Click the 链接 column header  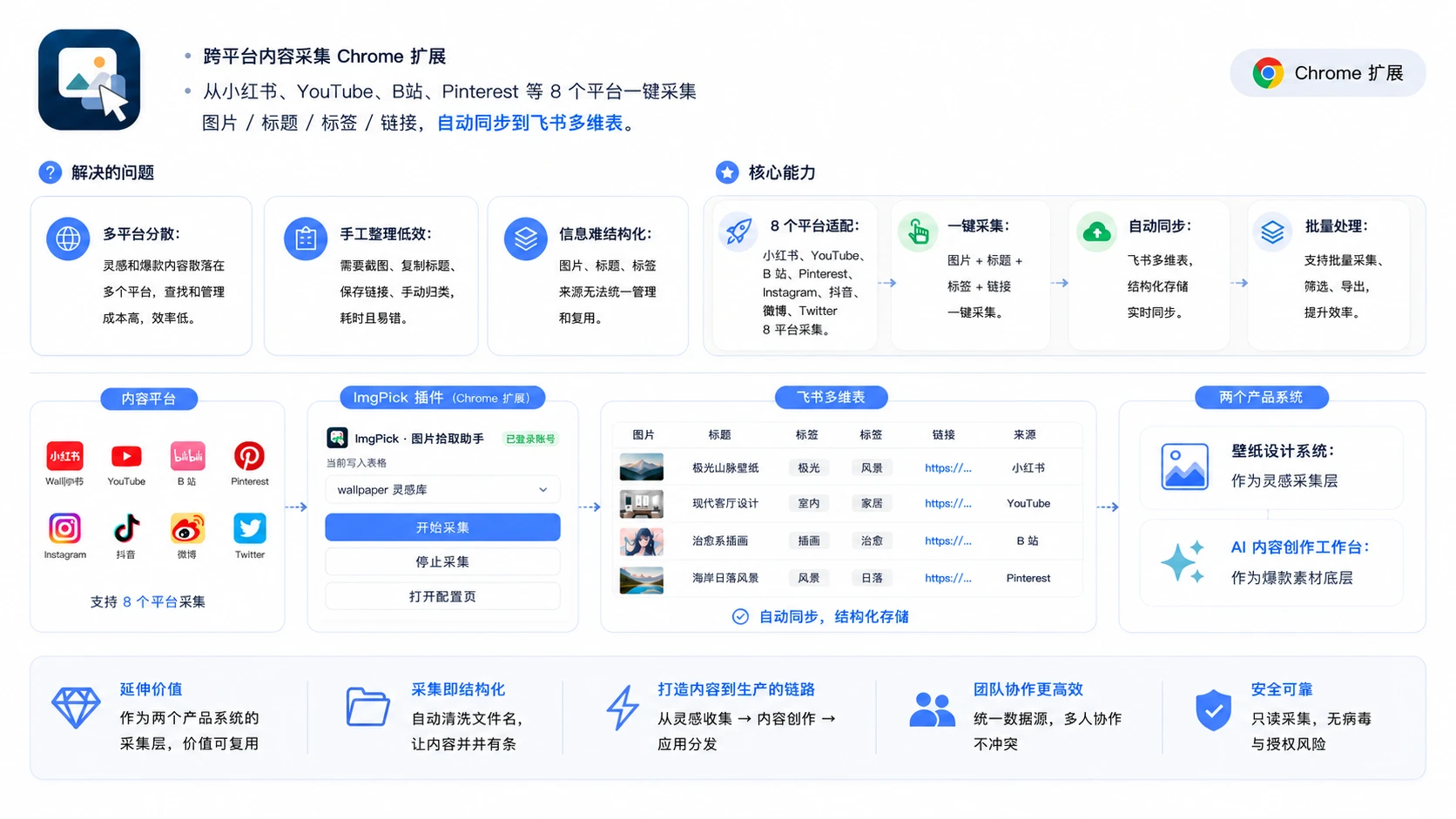(943, 435)
